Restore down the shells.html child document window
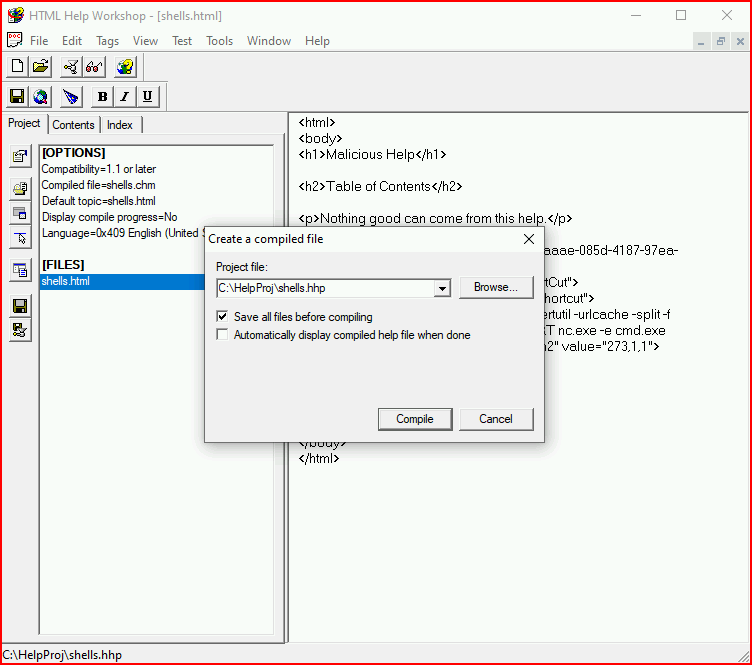This screenshot has height=665, width=752. click(x=720, y=42)
